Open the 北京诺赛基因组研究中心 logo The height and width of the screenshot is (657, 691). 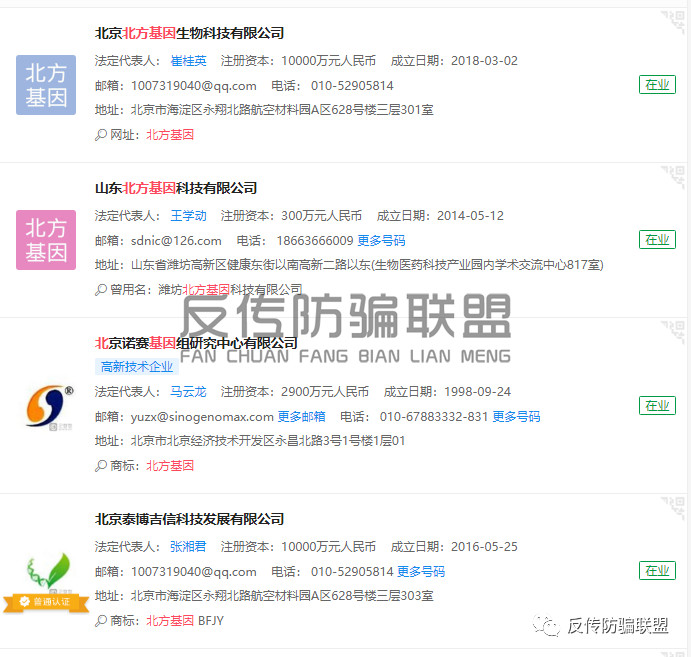click(x=49, y=407)
